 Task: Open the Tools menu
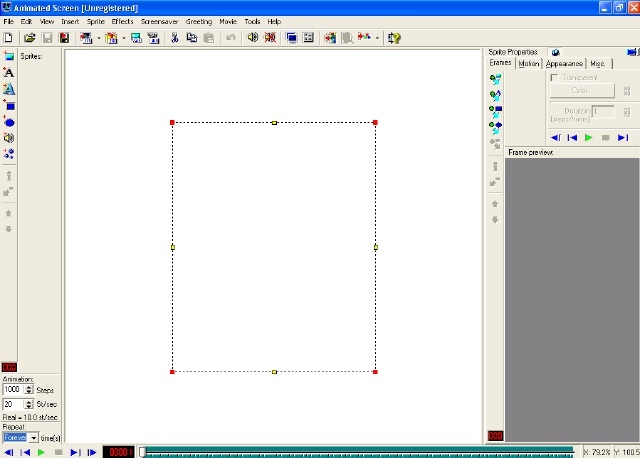(x=252, y=22)
